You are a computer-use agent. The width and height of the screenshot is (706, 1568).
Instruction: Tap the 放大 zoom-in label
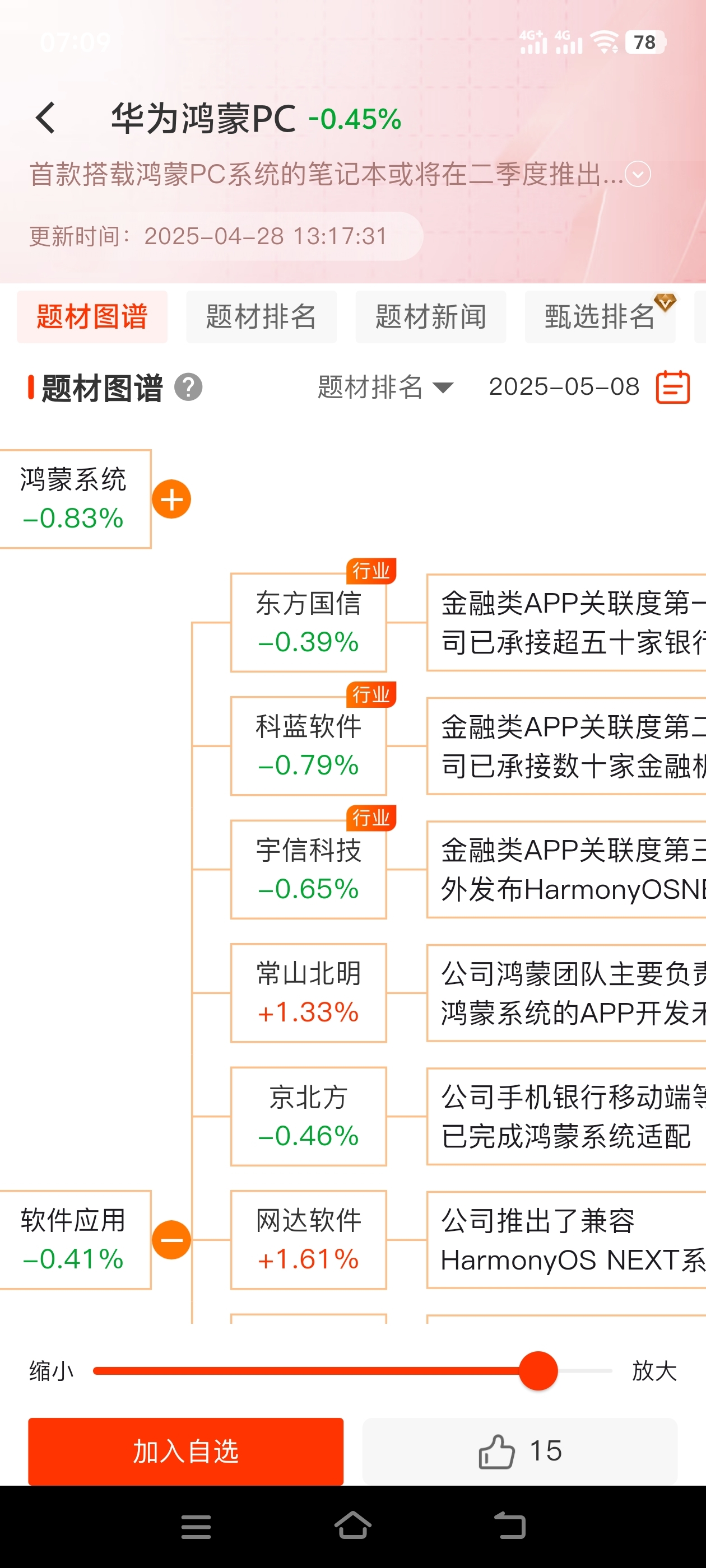(654, 1371)
